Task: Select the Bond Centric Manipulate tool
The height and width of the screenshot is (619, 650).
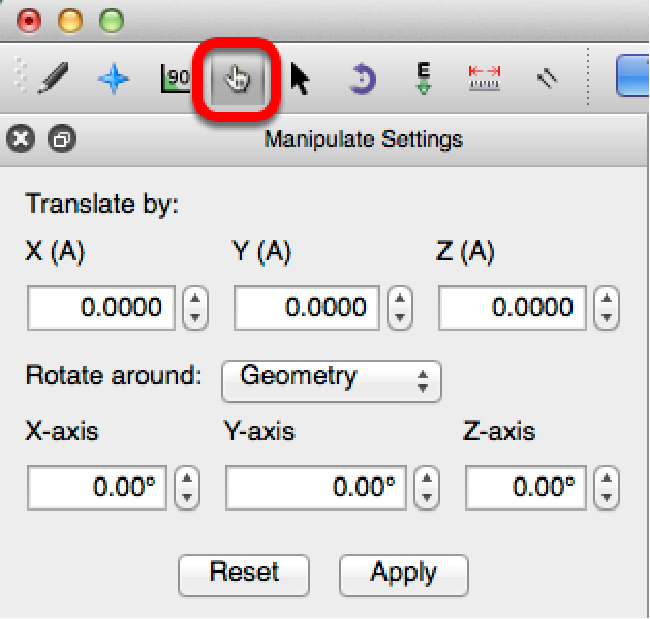Action: click(x=176, y=79)
